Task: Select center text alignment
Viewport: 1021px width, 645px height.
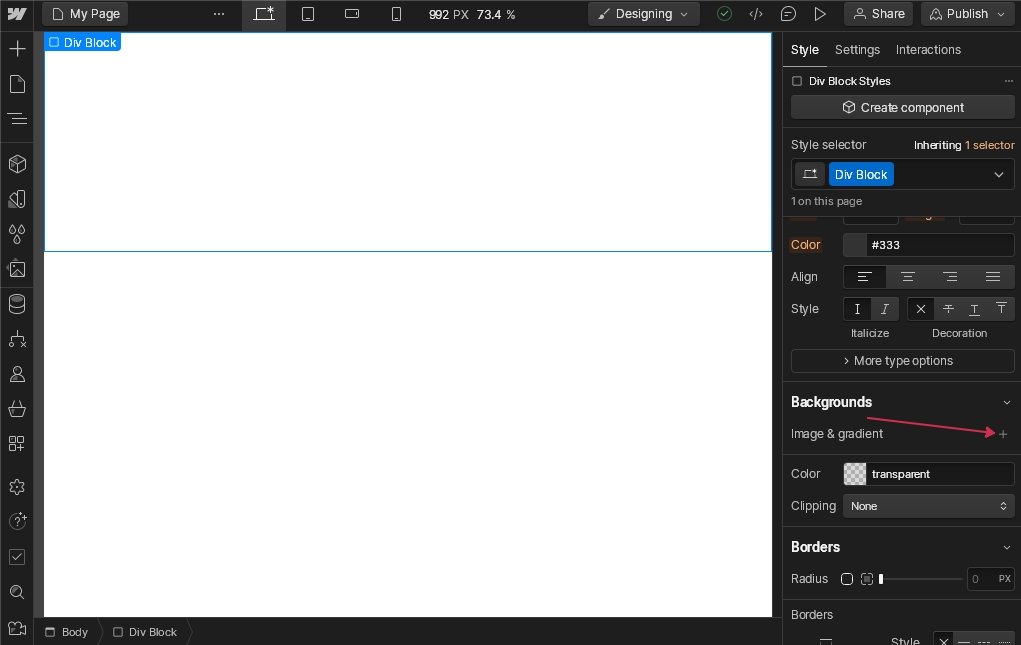Action: [907, 277]
